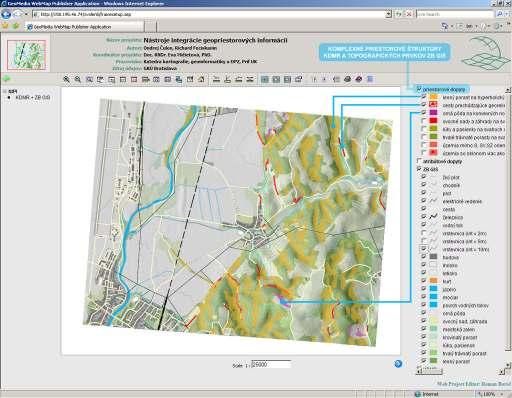Click the green arrow icon above the tree panel

[6, 79]
